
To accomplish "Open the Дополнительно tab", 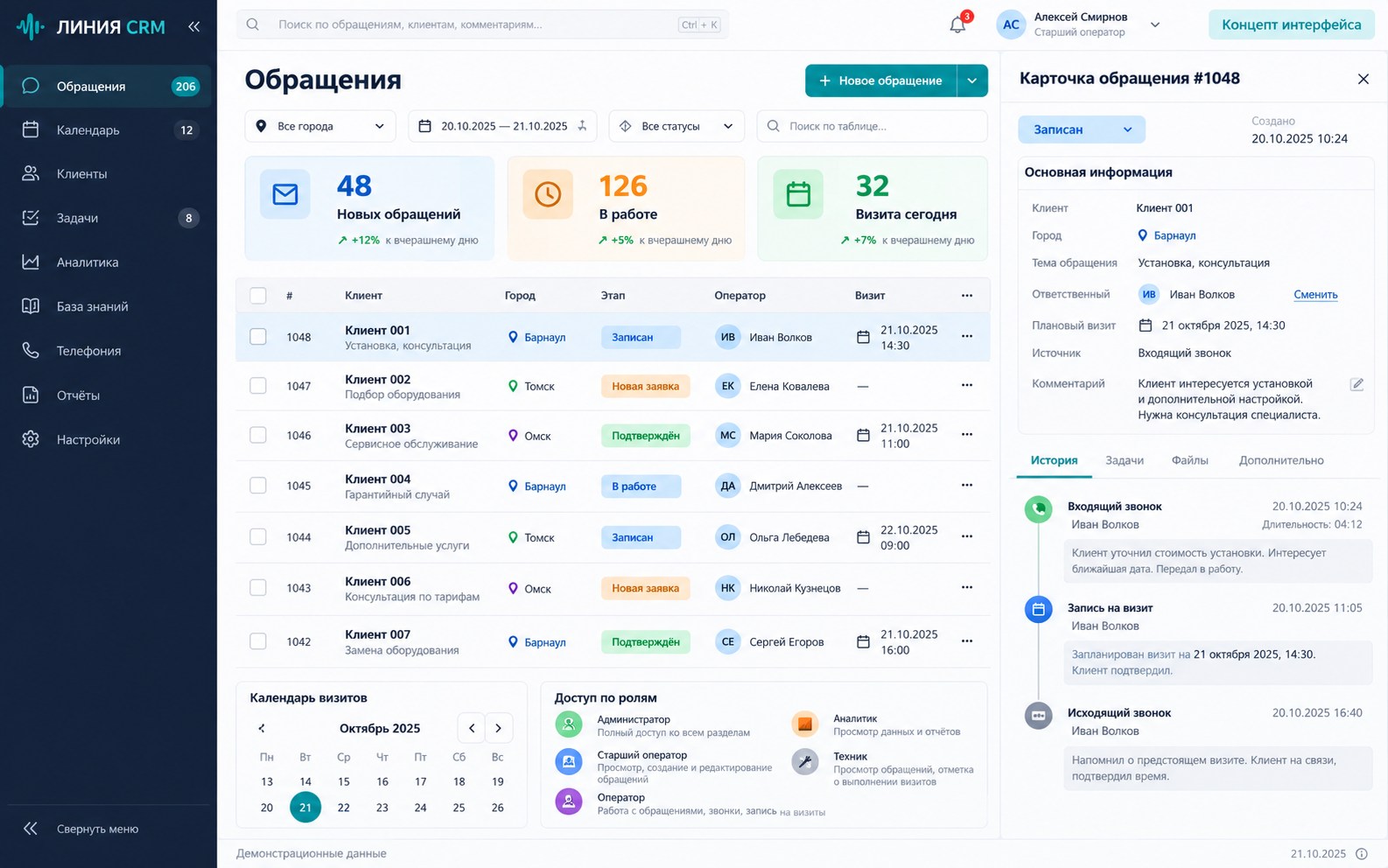I will pyautogui.click(x=1281, y=460).
